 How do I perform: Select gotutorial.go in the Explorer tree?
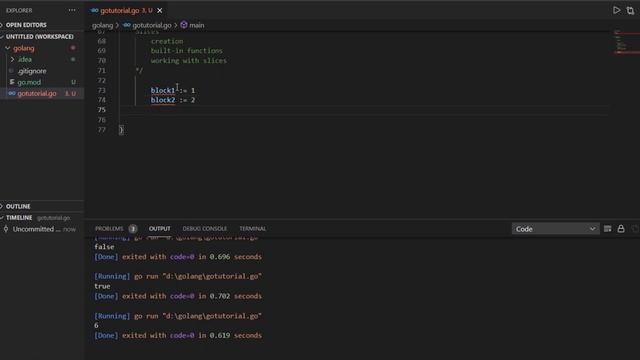click(42, 93)
